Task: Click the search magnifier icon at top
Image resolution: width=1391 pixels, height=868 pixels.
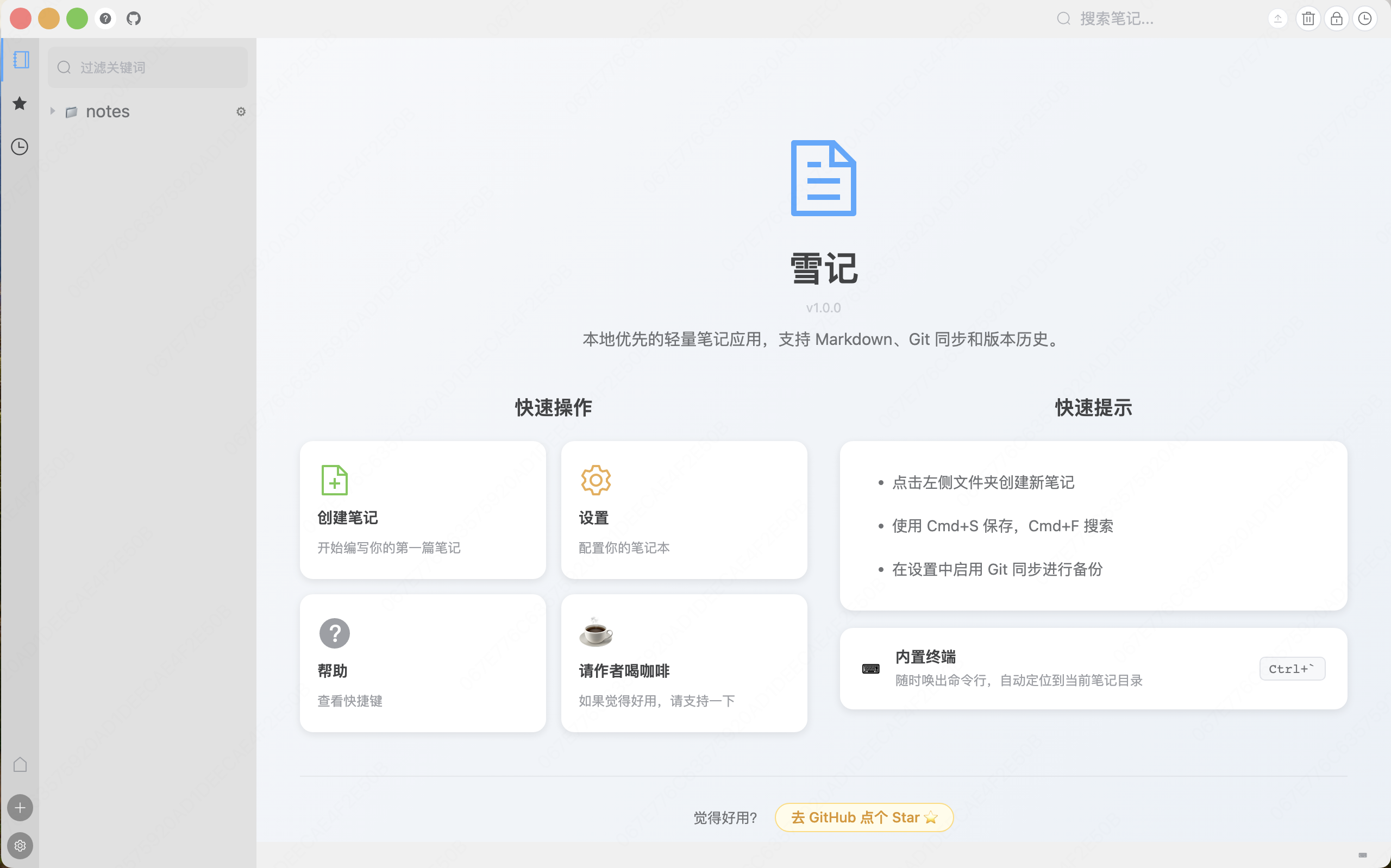Action: [1063, 19]
